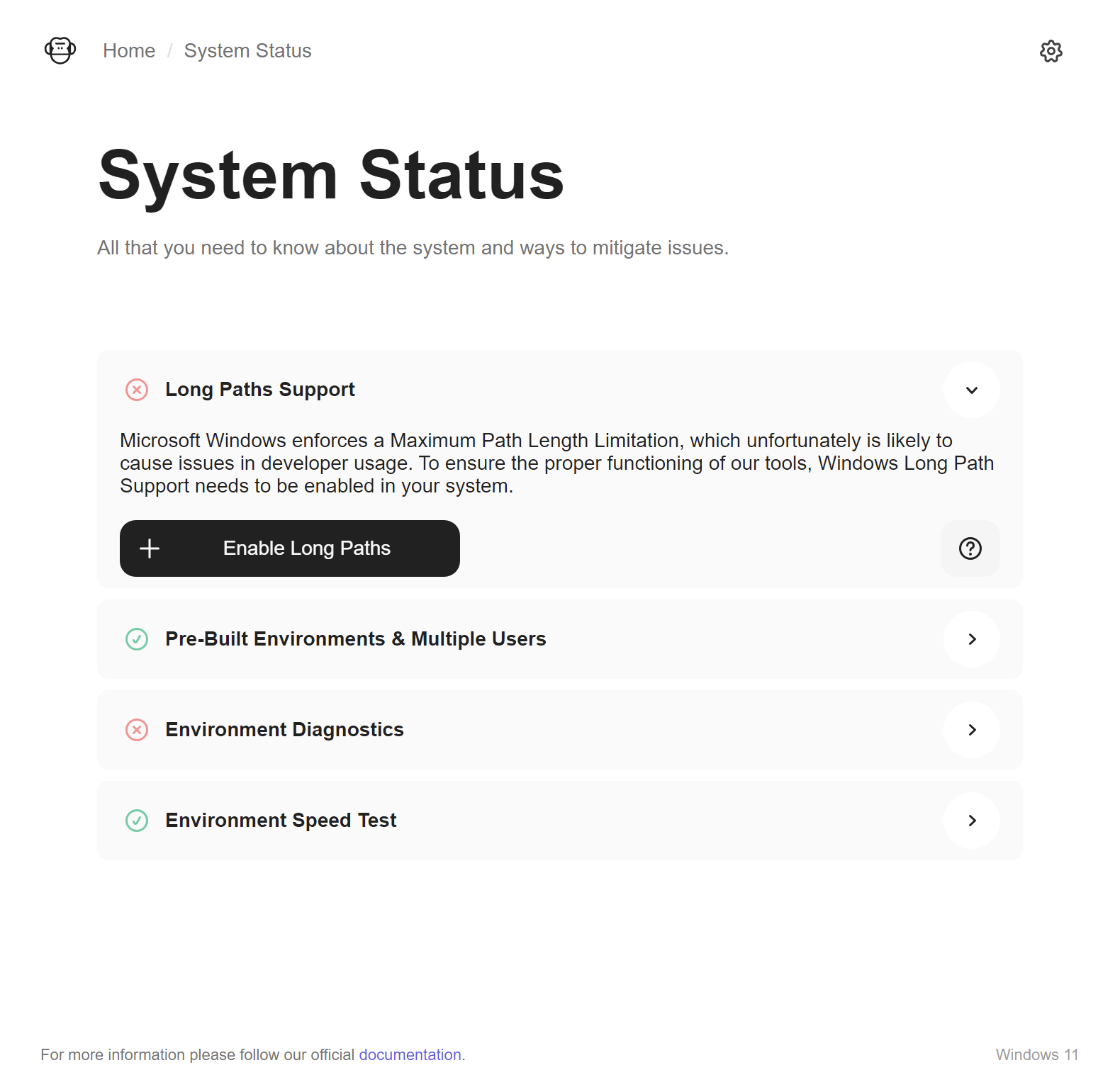The width and height of the screenshot is (1120, 1087).
Task: Click the question mark help icon
Action: coord(970,548)
